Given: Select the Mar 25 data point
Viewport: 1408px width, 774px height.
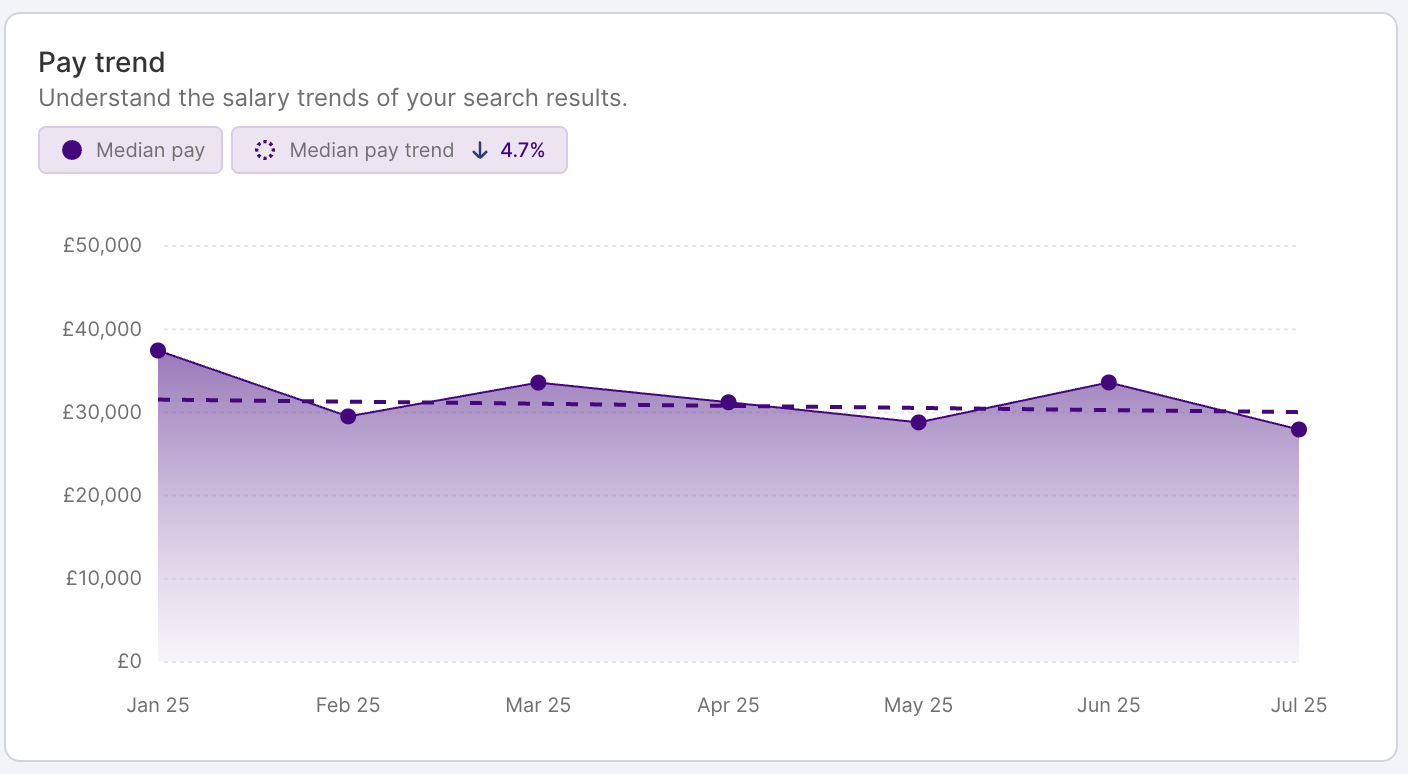Looking at the screenshot, I should click(538, 383).
